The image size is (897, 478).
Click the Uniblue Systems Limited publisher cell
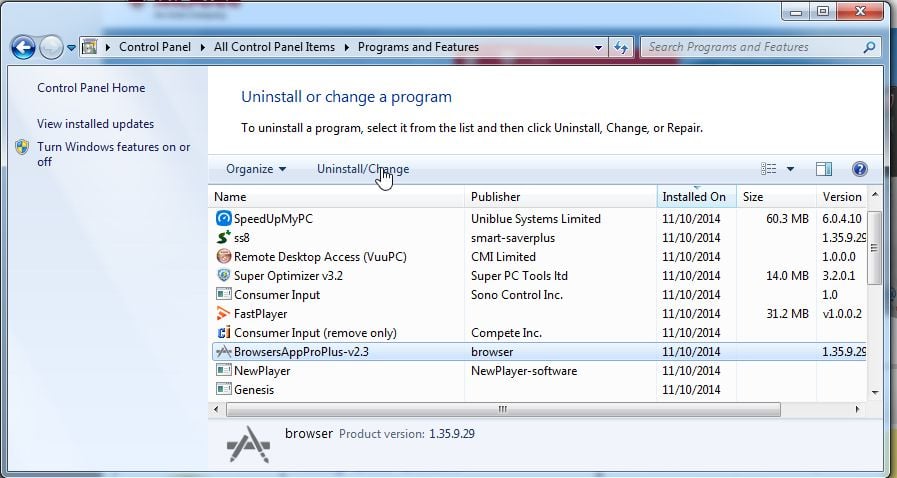pos(535,218)
